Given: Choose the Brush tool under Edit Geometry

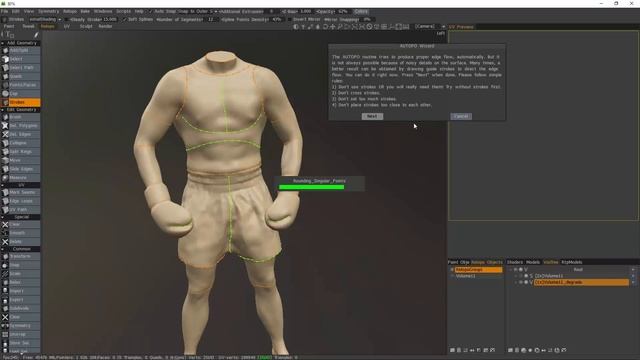Looking at the screenshot, I should pyautogui.click(x=20, y=117).
